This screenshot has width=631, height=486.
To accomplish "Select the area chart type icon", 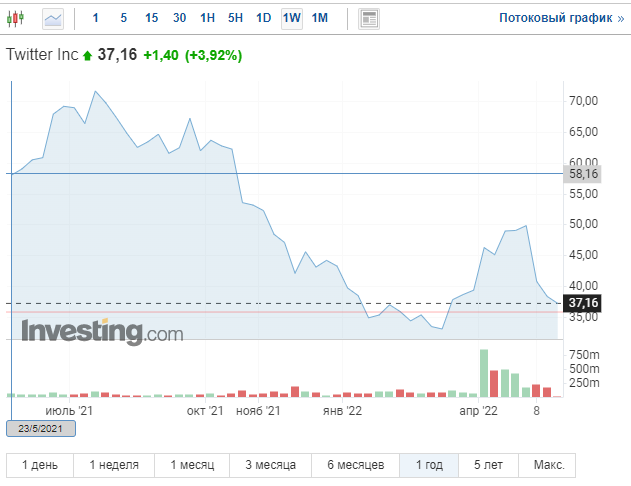I will 53,19.
